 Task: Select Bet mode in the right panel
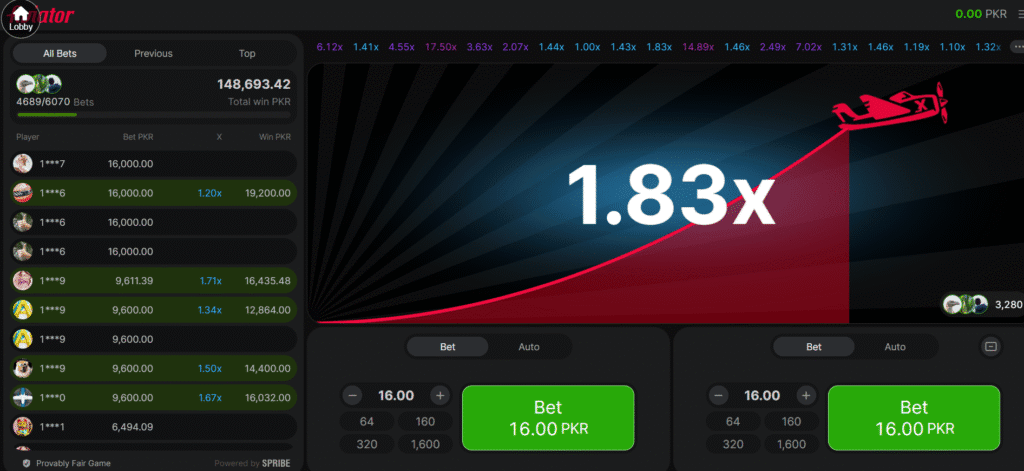(x=814, y=347)
